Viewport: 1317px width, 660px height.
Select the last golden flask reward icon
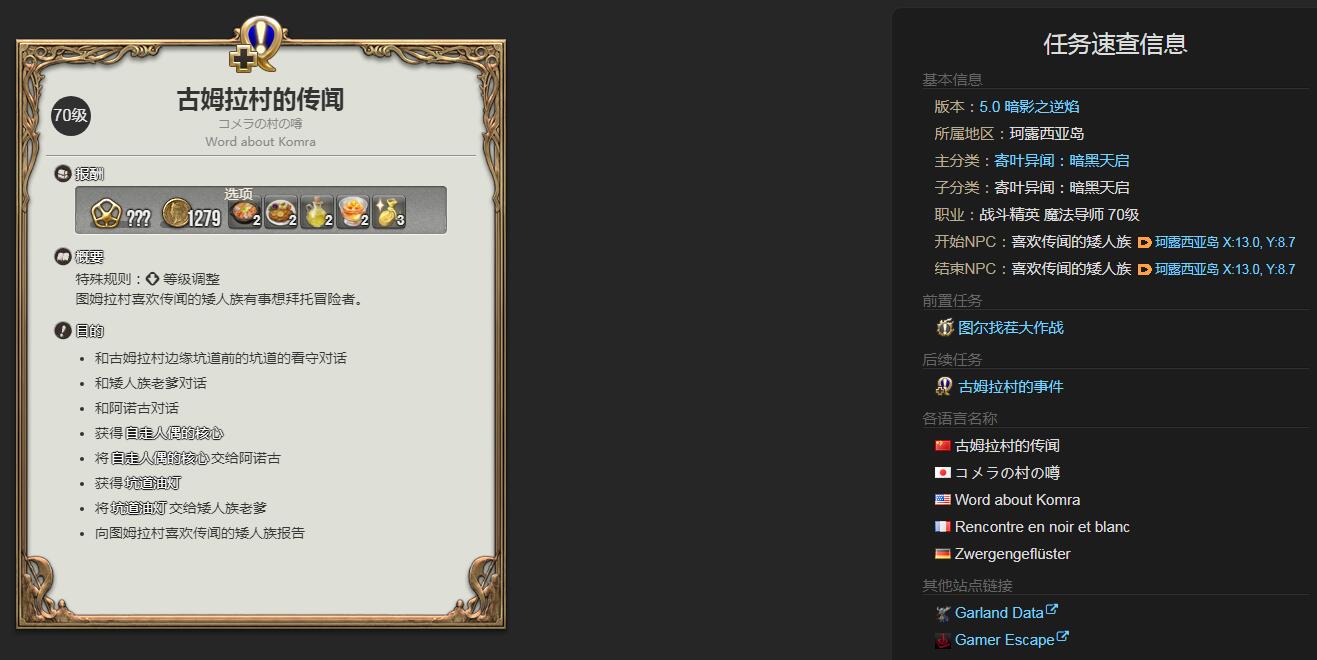[389, 211]
